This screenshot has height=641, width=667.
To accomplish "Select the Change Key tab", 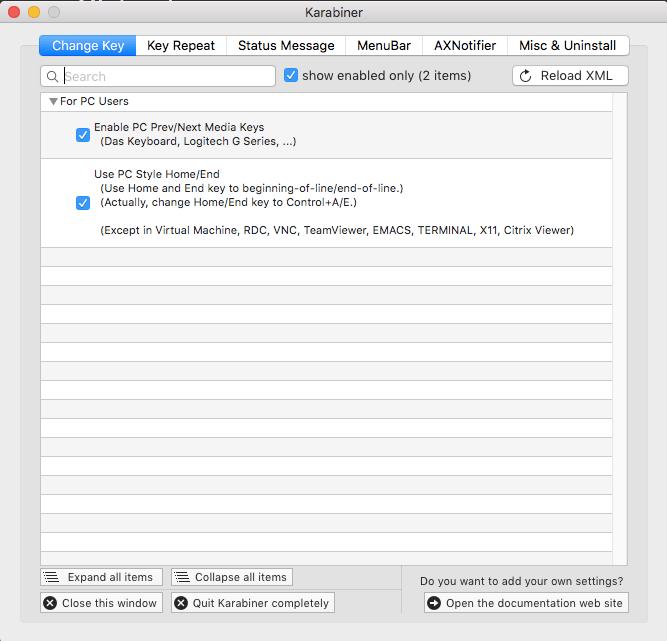I will point(88,46).
